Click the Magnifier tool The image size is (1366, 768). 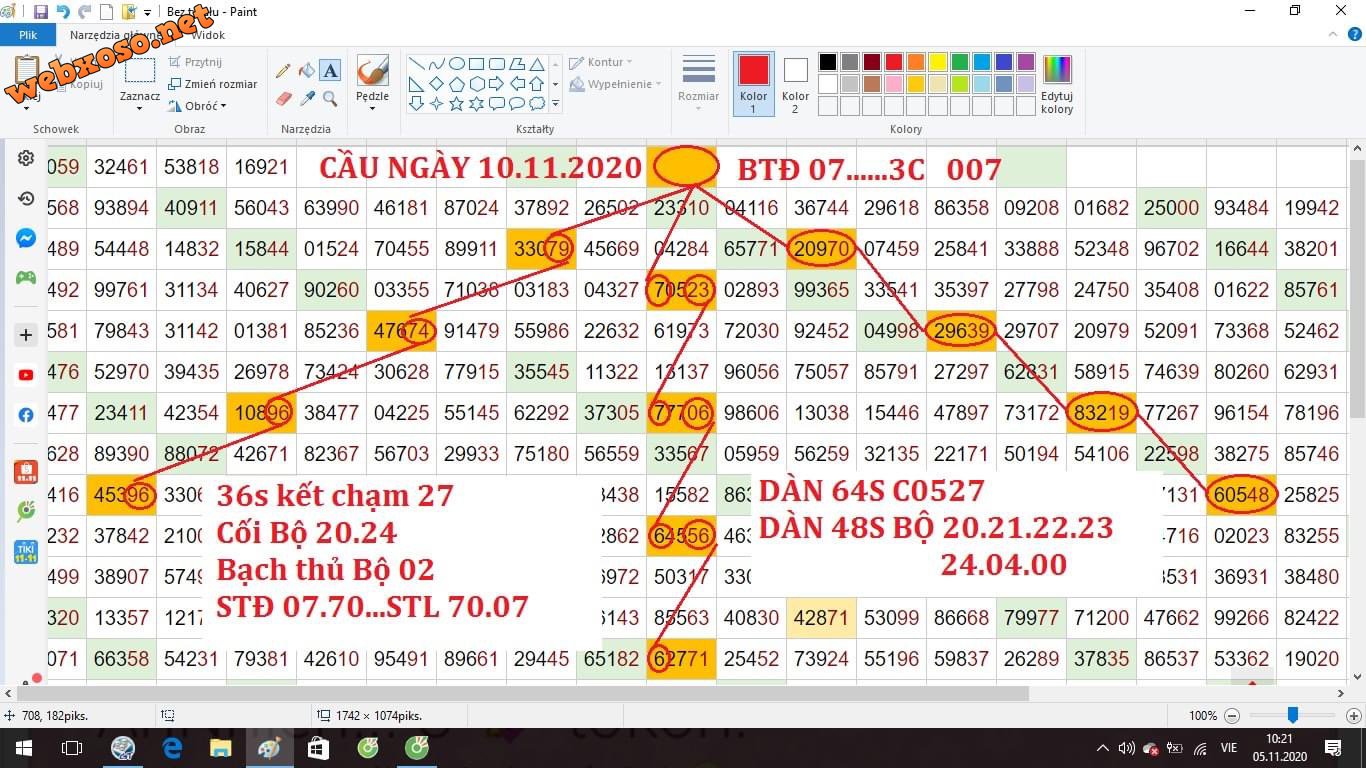pyautogui.click(x=330, y=99)
